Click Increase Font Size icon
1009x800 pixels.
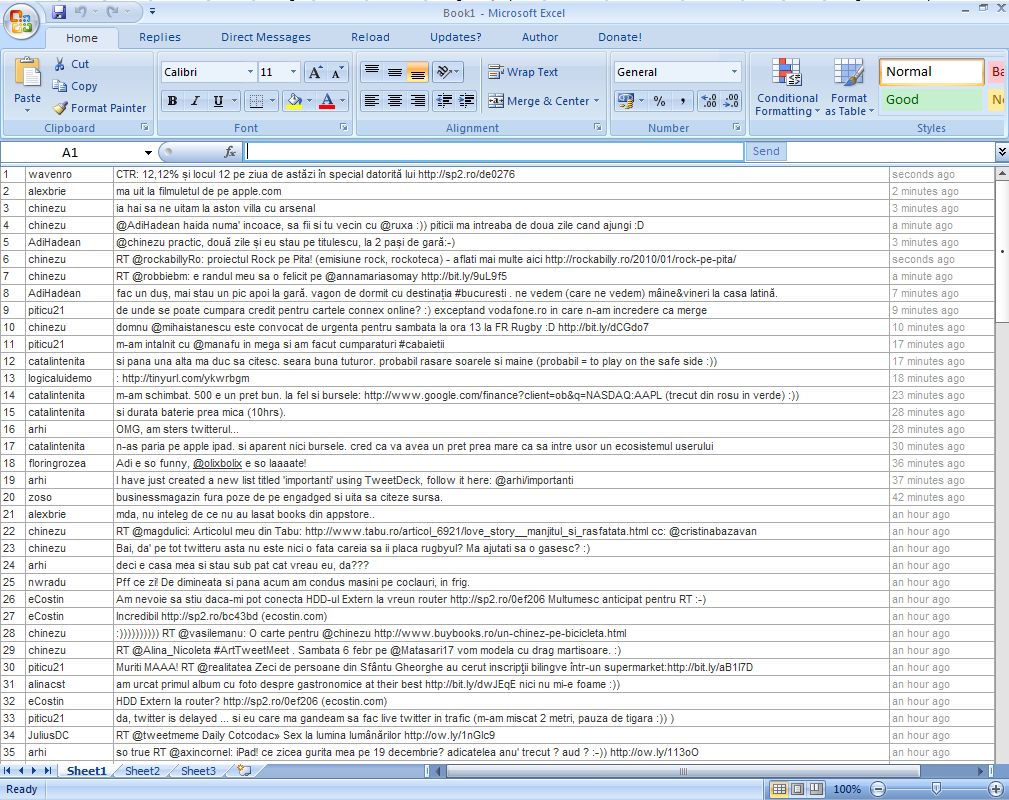click(314, 72)
